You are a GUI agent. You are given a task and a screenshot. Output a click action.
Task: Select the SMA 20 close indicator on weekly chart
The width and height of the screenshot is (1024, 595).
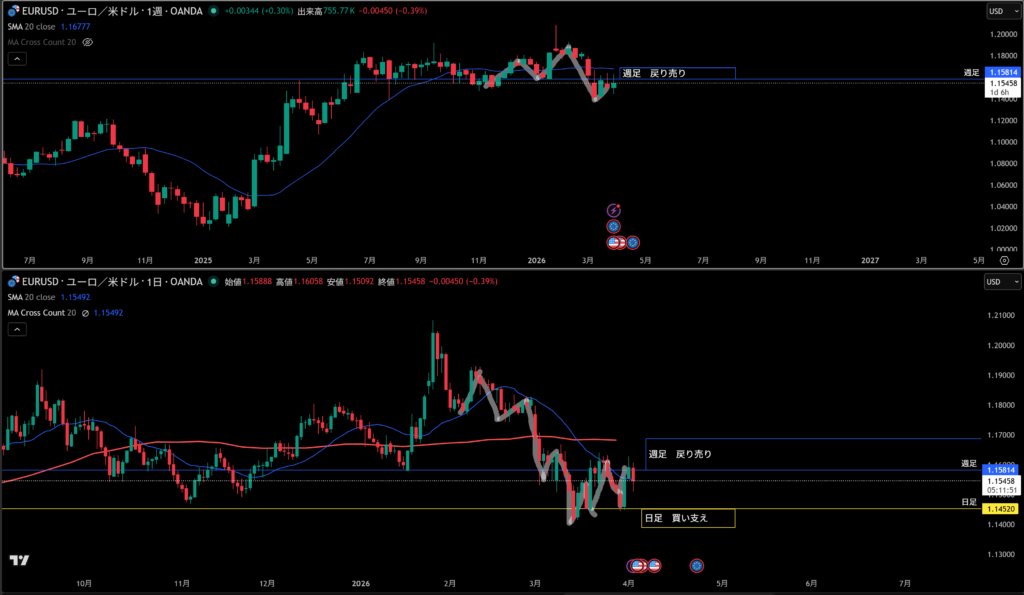pyautogui.click(x=33, y=27)
